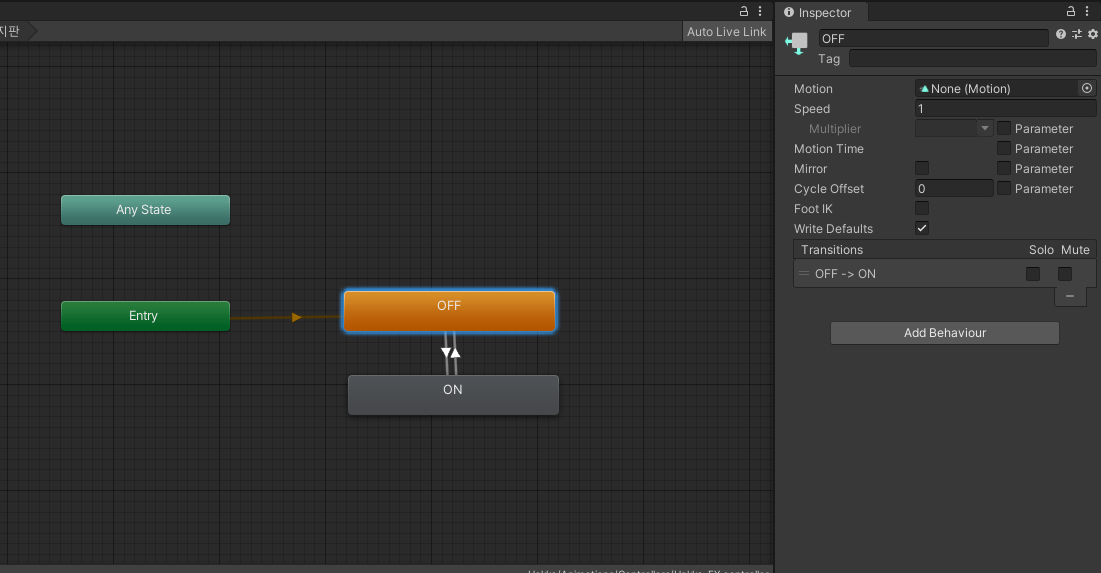The height and width of the screenshot is (573, 1101).
Task: Select the Any State node
Action: 145,210
